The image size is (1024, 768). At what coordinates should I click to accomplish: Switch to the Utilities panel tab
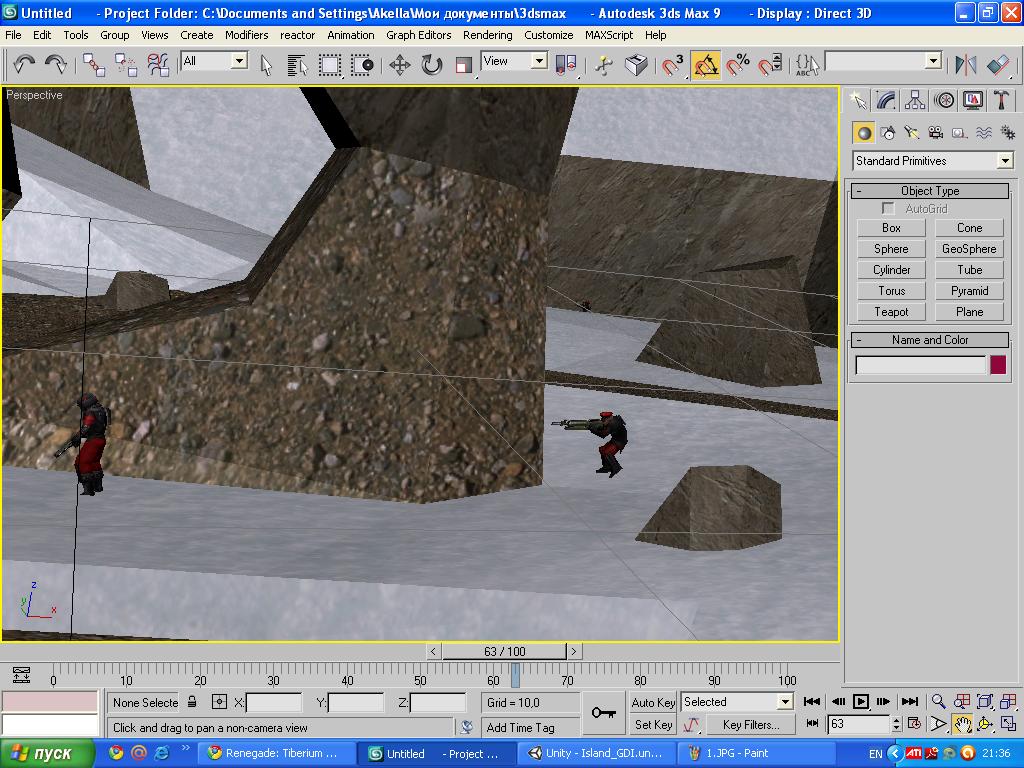click(1001, 101)
